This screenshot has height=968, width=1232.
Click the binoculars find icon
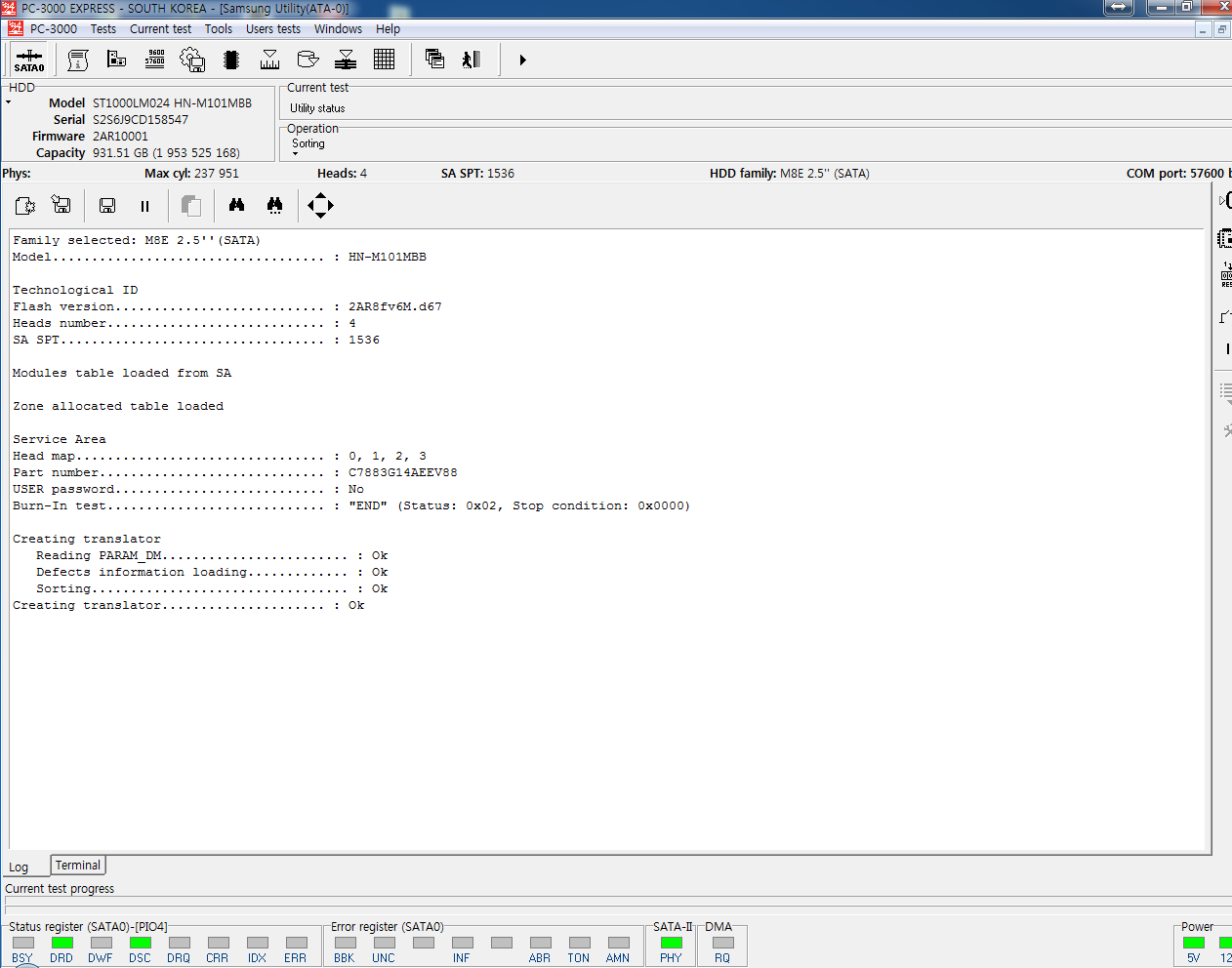(x=236, y=205)
